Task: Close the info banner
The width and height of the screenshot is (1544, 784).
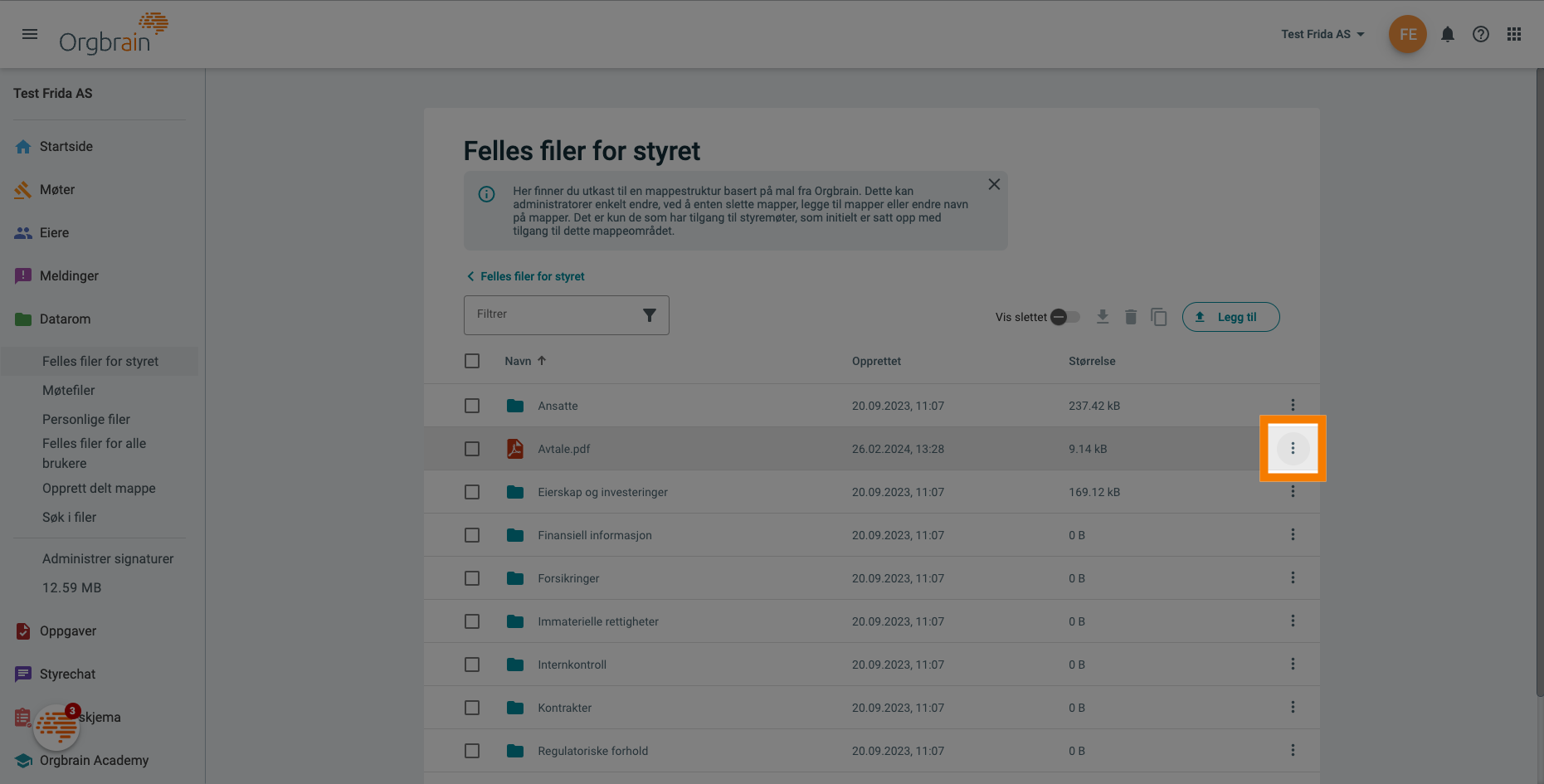Action: 994,184
